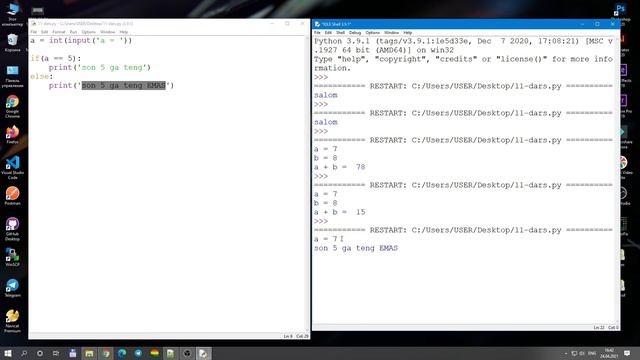The height and width of the screenshot is (360, 640).
Task: Open Debug menu in IDLE Shell
Action: [x=355, y=33]
